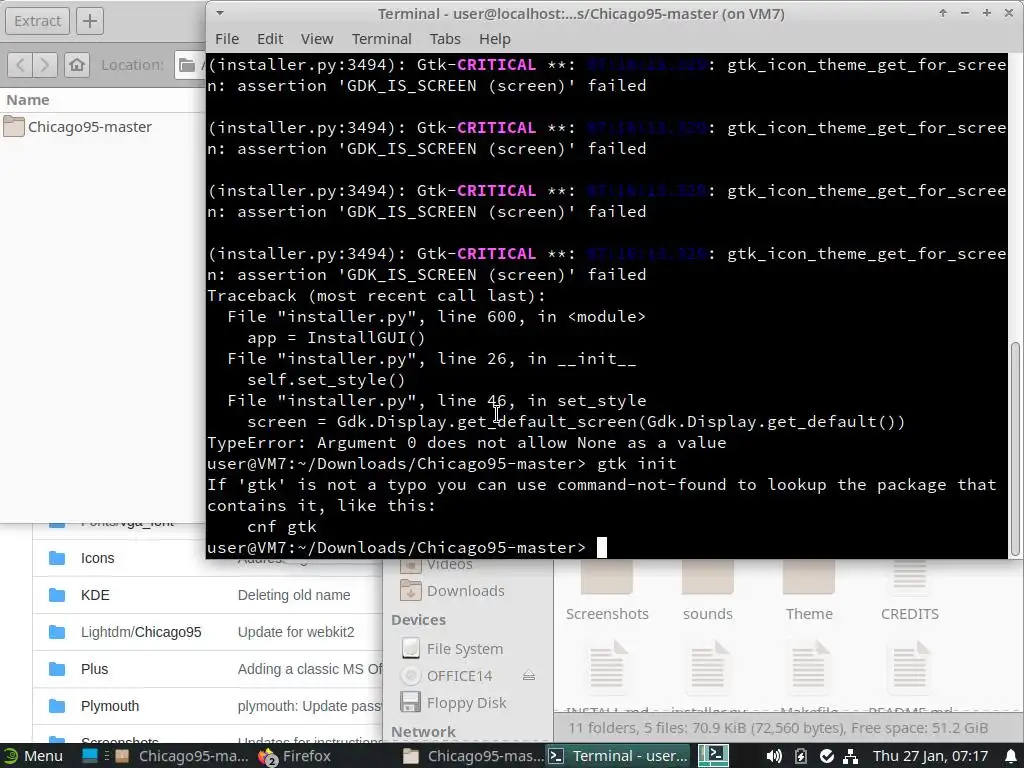Viewport: 1024px width, 768px height.
Task: Click the show desktop icon on the taskbar
Action: (89, 756)
